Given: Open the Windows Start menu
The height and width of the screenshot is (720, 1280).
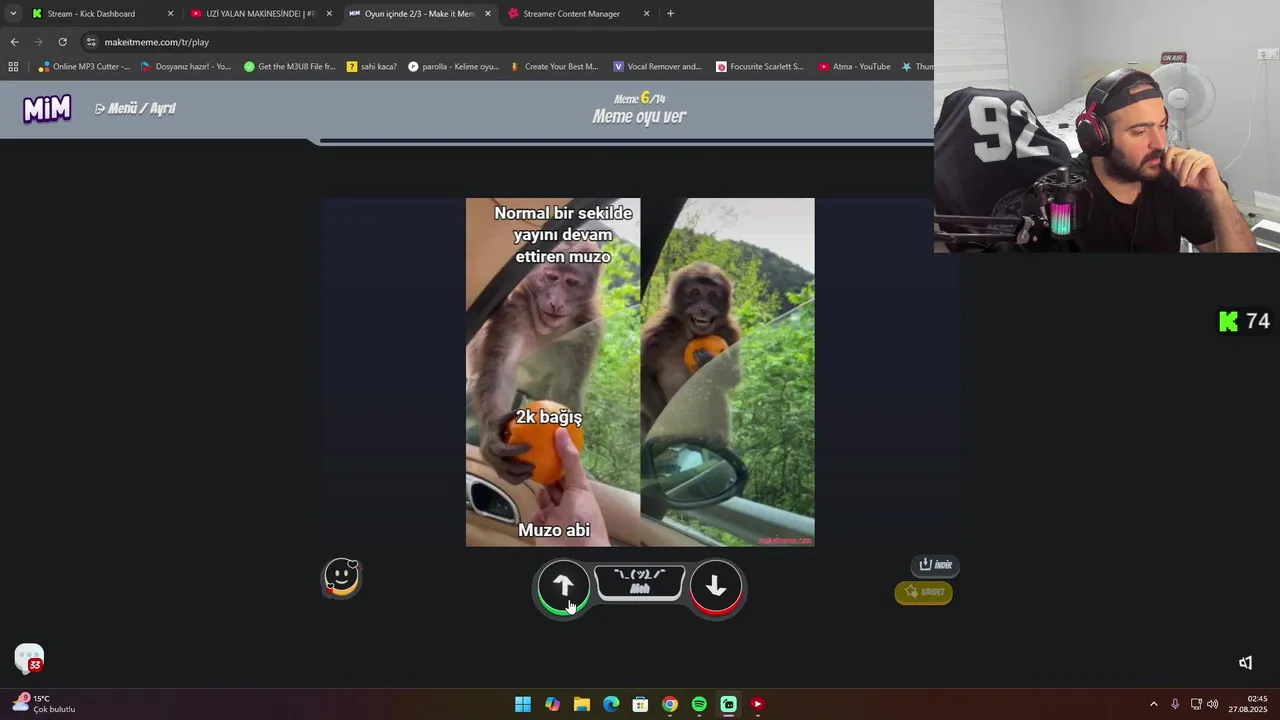Looking at the screenshot, I should pos(523,704).
